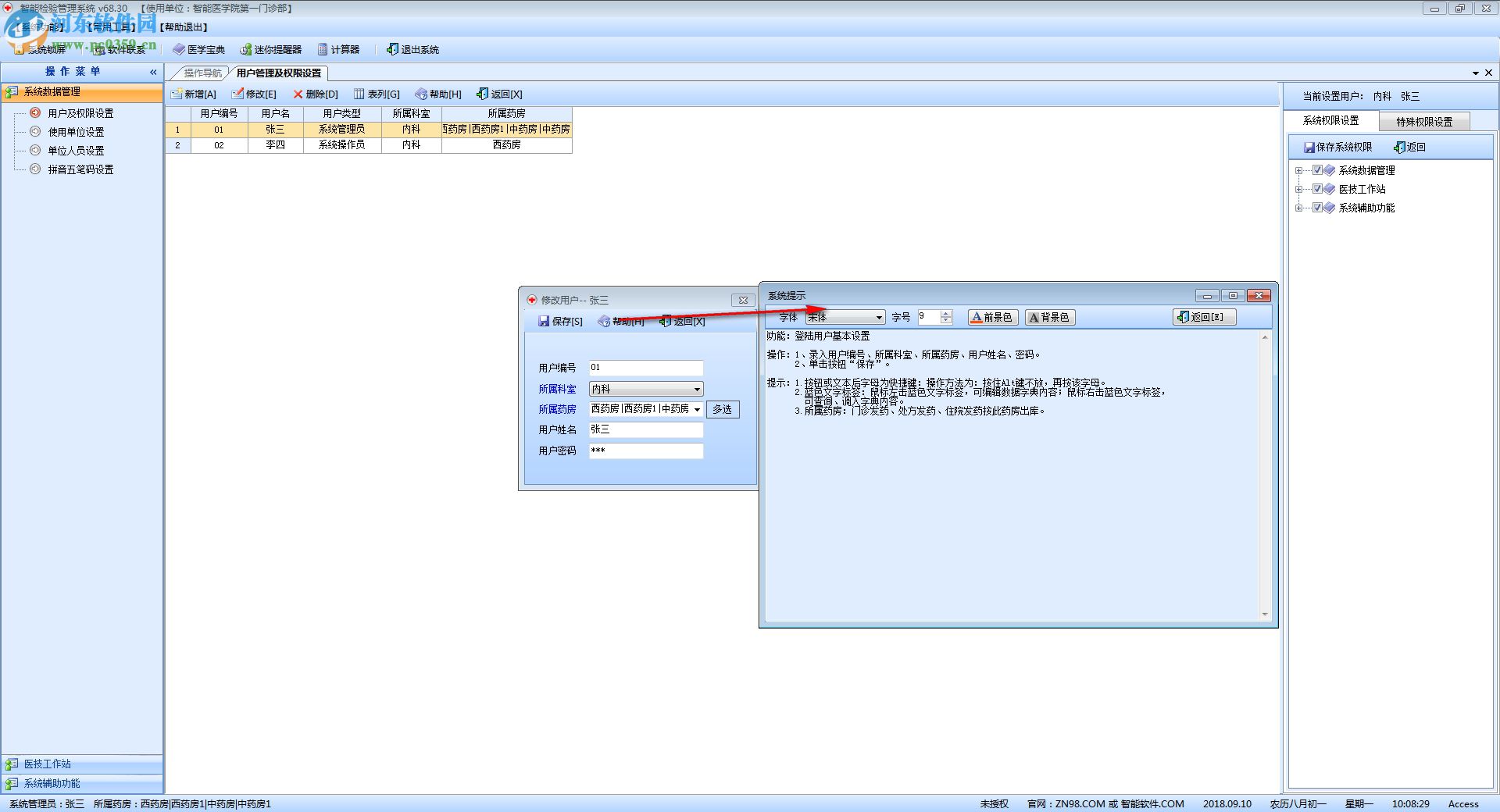Expand the 医技工作站 permission tree node
1500x812 pixels.
click(x=1298, y=189)
